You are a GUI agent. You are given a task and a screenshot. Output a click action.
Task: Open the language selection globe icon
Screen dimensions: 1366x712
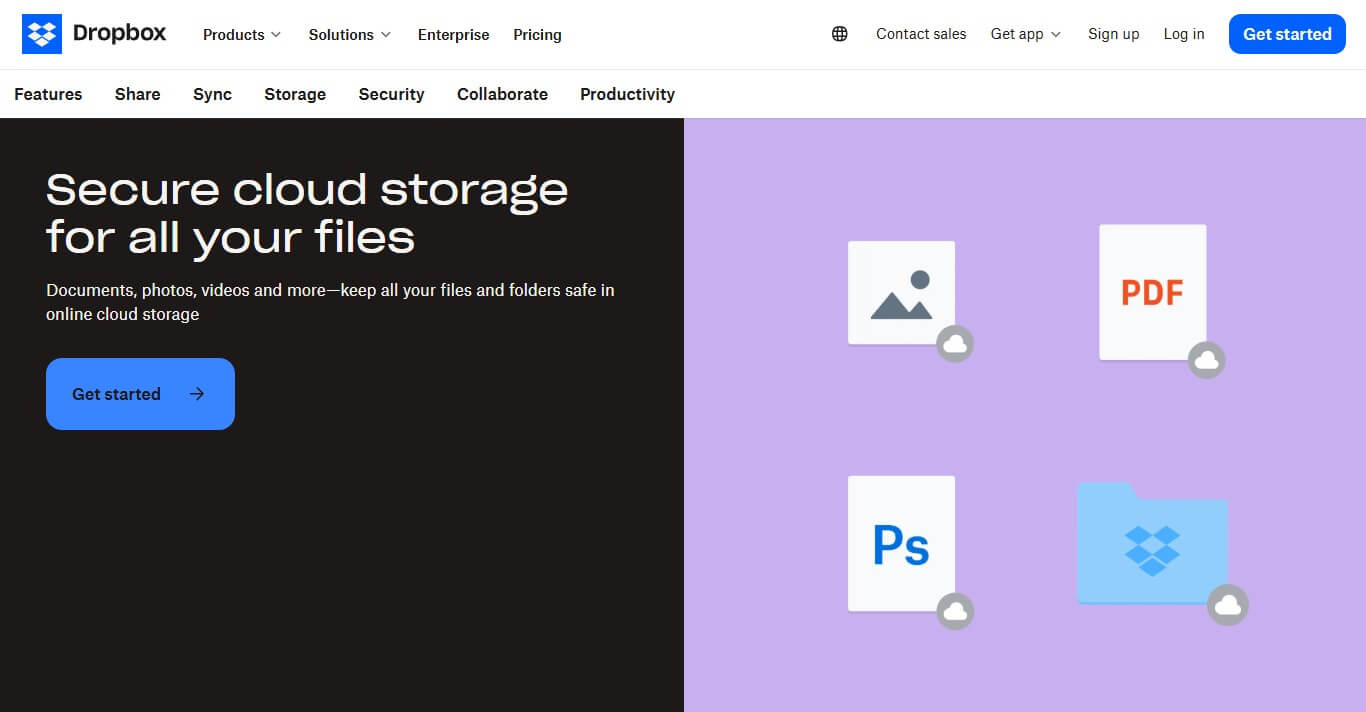839,33
